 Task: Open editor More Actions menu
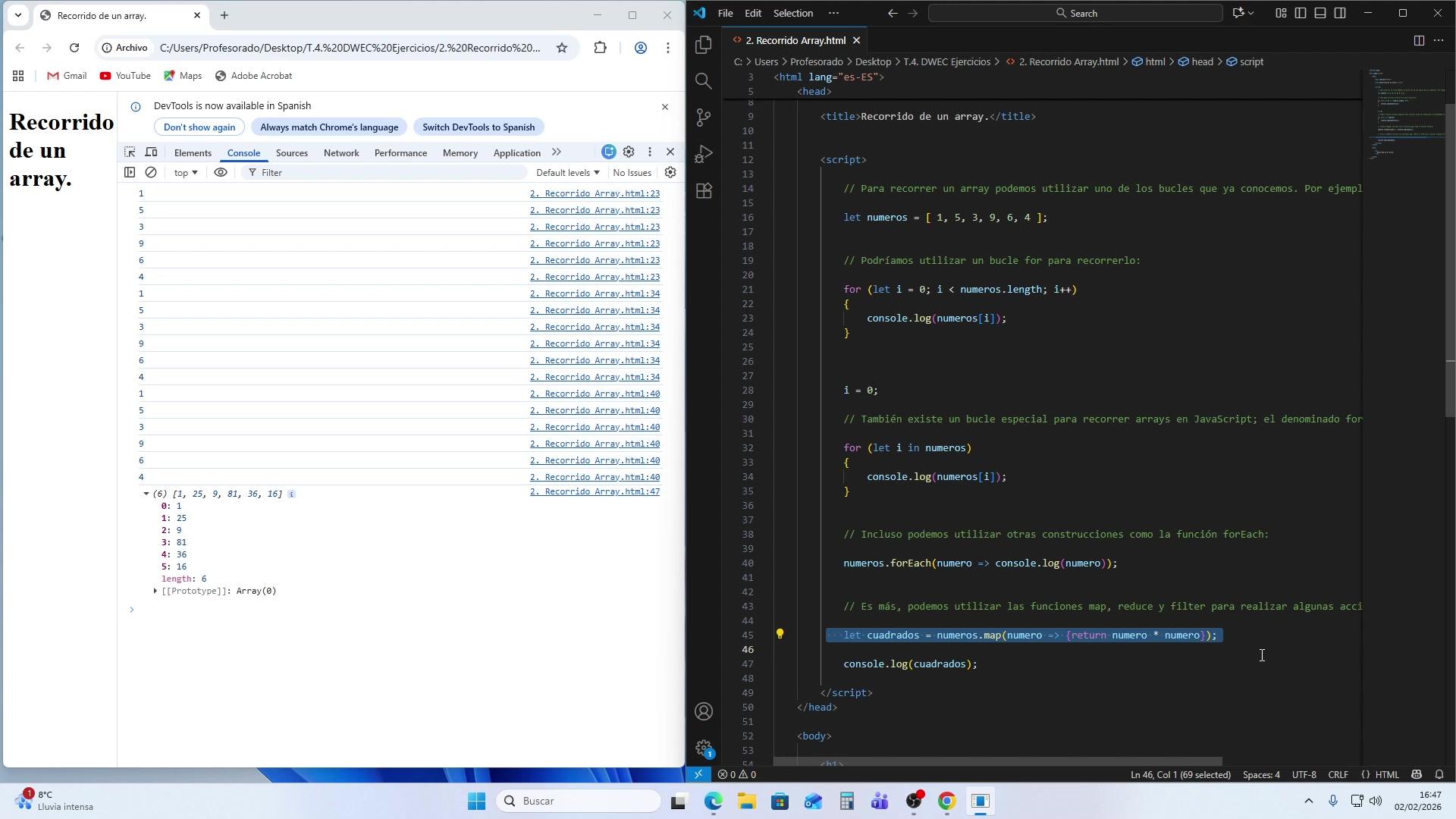[x=1439, y=40]
